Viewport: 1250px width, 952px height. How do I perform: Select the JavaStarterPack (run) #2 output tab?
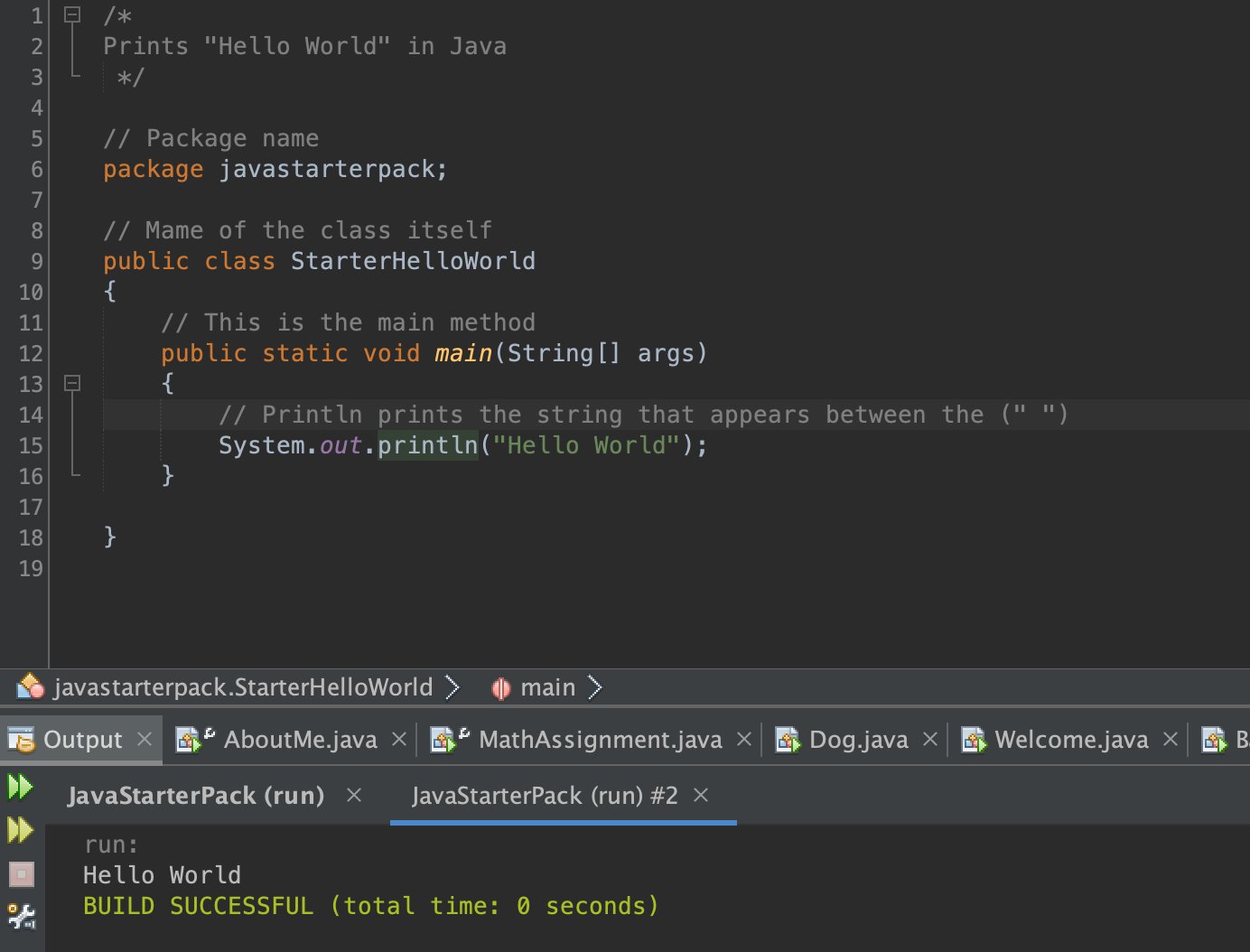[x=545, y=796]
